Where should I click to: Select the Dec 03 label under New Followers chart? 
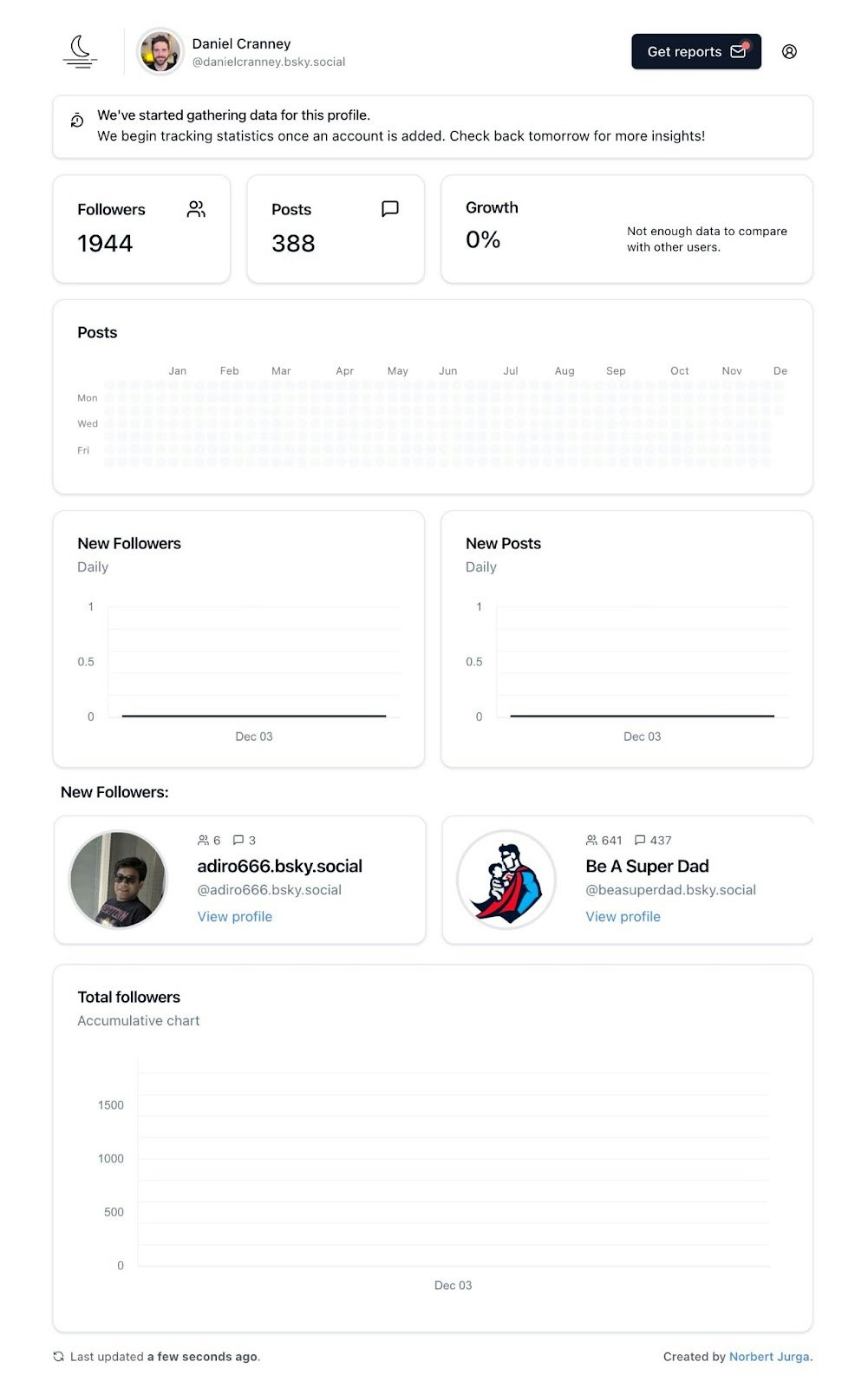click(x=253, y=737)
